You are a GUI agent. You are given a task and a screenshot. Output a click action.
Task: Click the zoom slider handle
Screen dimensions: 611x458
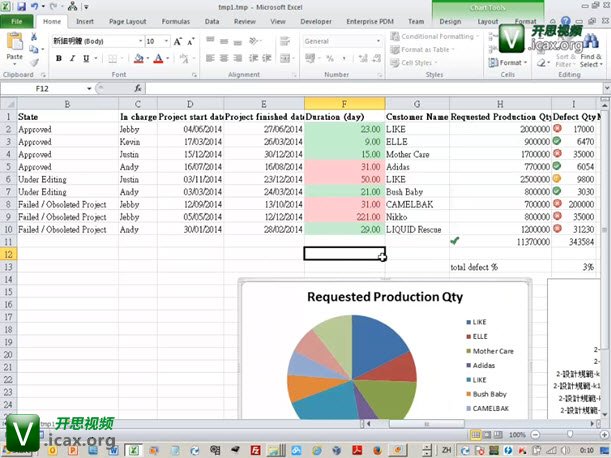click(x=570, y=434)
